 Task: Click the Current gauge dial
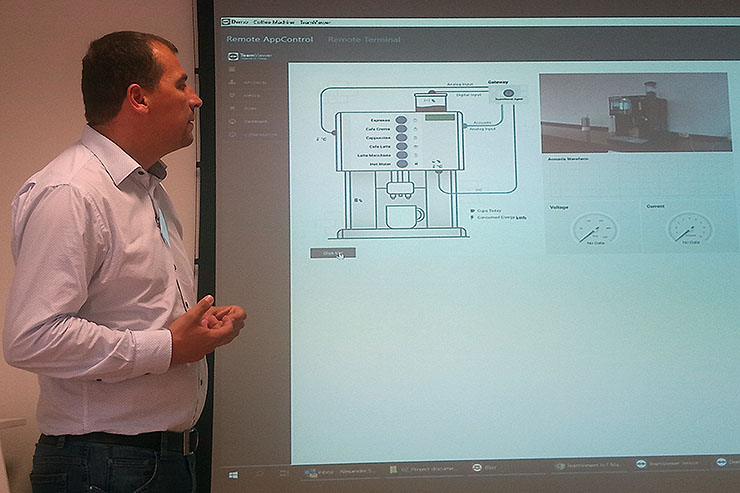pos(689,228)
